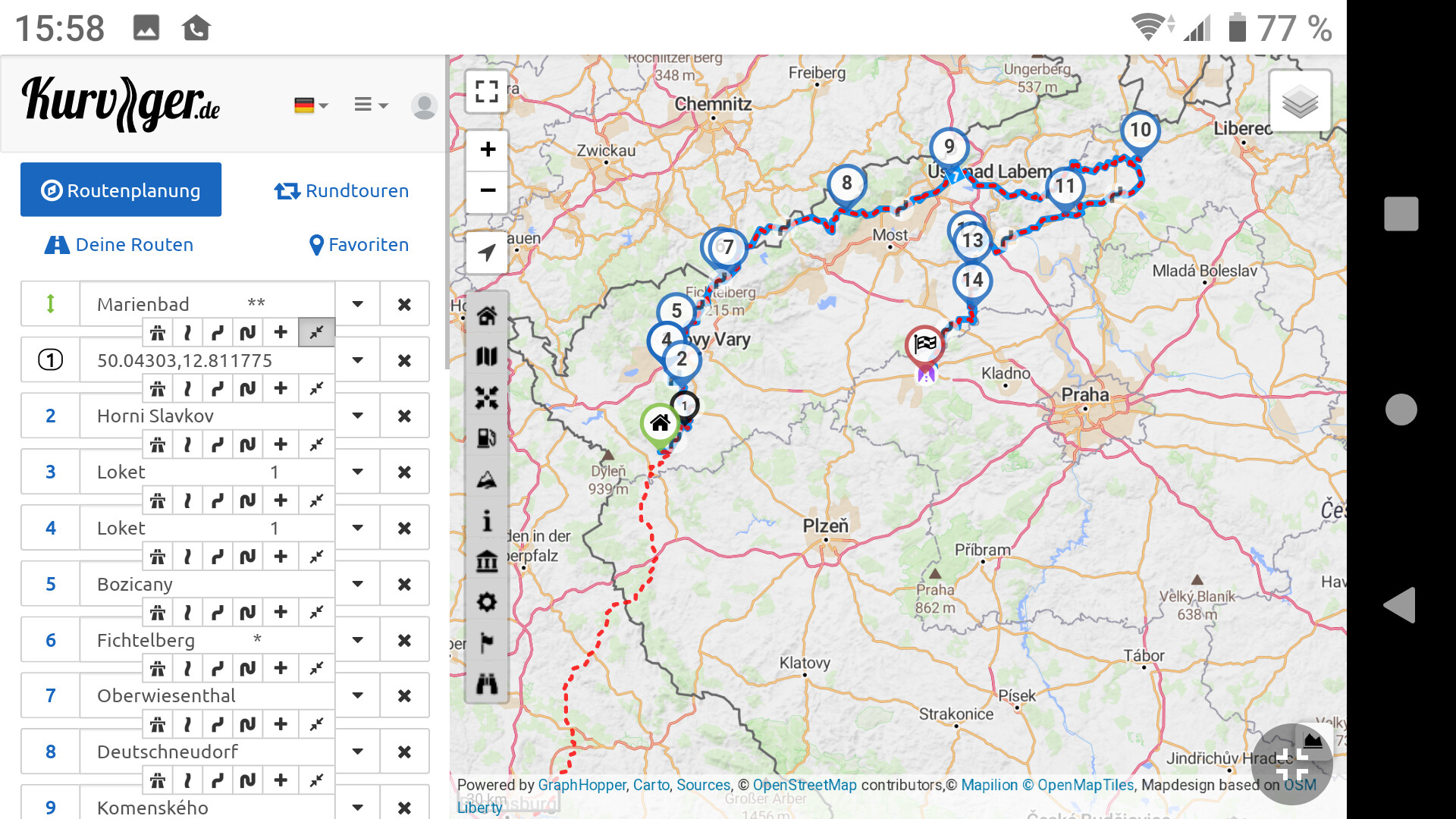The width and height of the screenshot is (1456, 819).
Task: Toggle motorway icon below Deutschneudorf
Action: pyautogui.click(x=158, y=780)
